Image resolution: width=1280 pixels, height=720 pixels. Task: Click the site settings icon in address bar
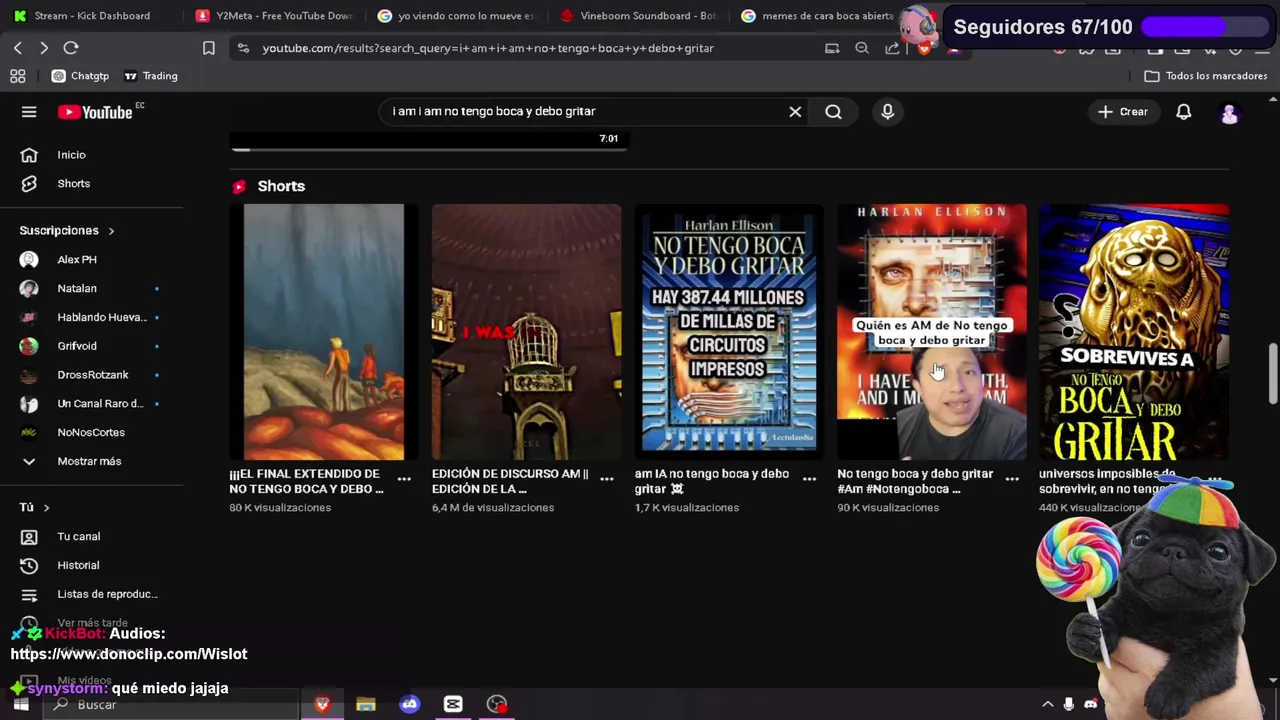click(243, 48)
